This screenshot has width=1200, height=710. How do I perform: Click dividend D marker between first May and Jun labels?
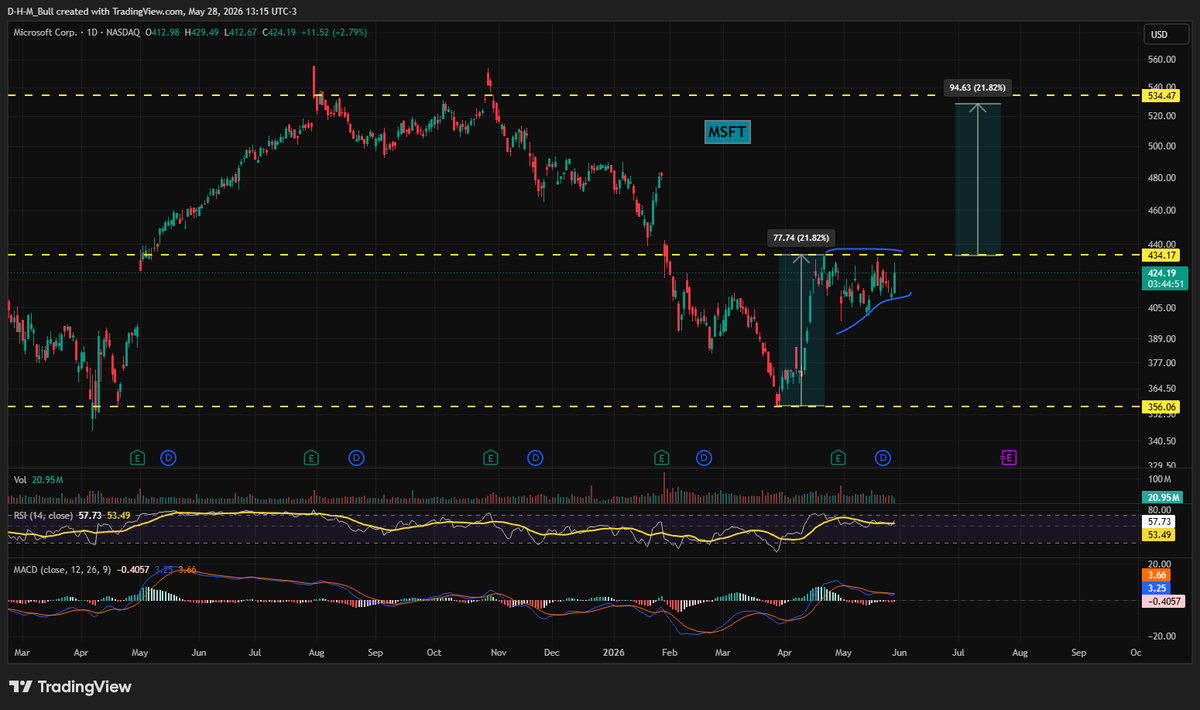[x=169, y=457]
